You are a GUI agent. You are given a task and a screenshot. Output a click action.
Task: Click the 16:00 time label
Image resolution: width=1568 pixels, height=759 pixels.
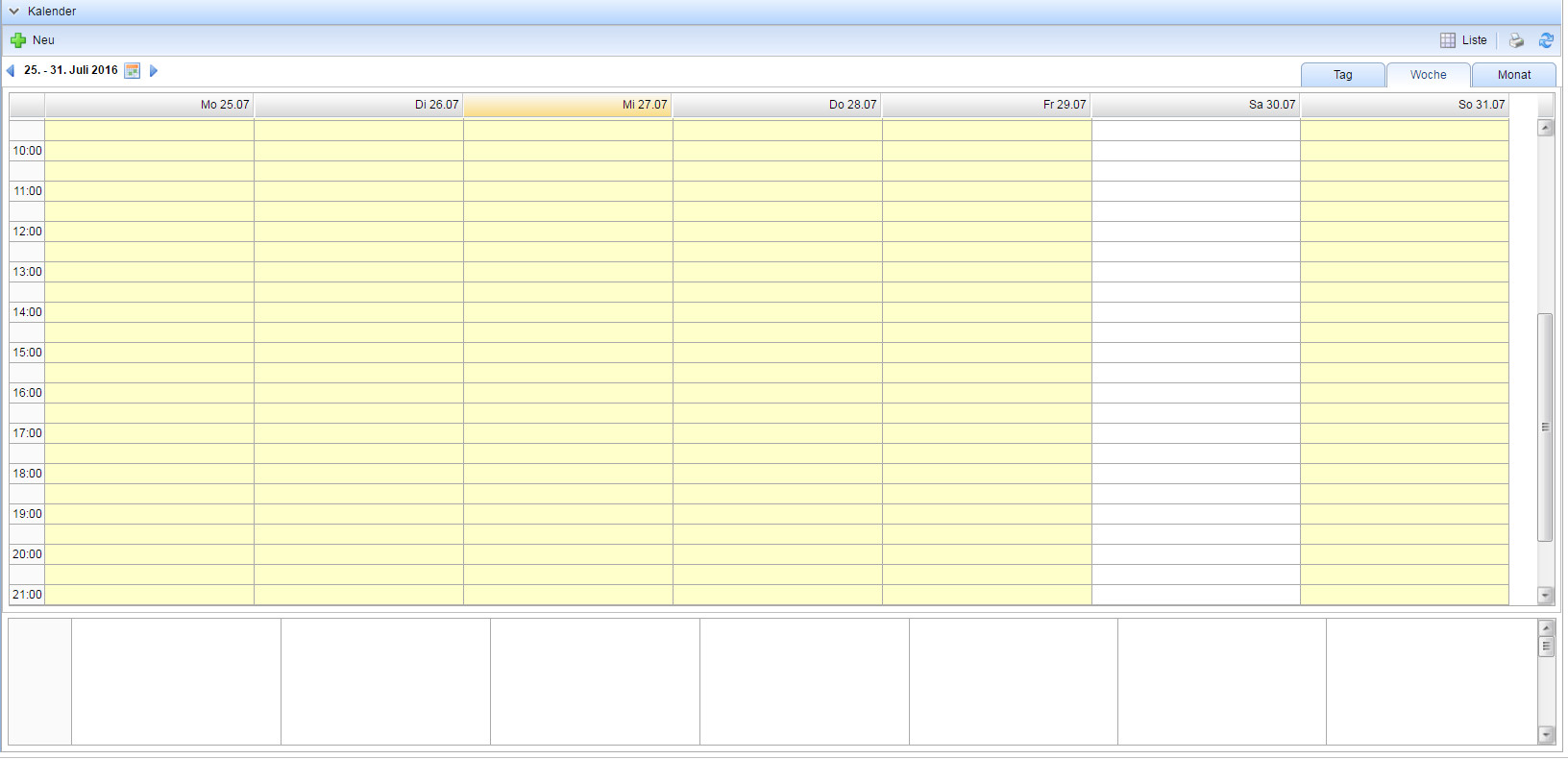pyautogui.click(x=27, y=393)
